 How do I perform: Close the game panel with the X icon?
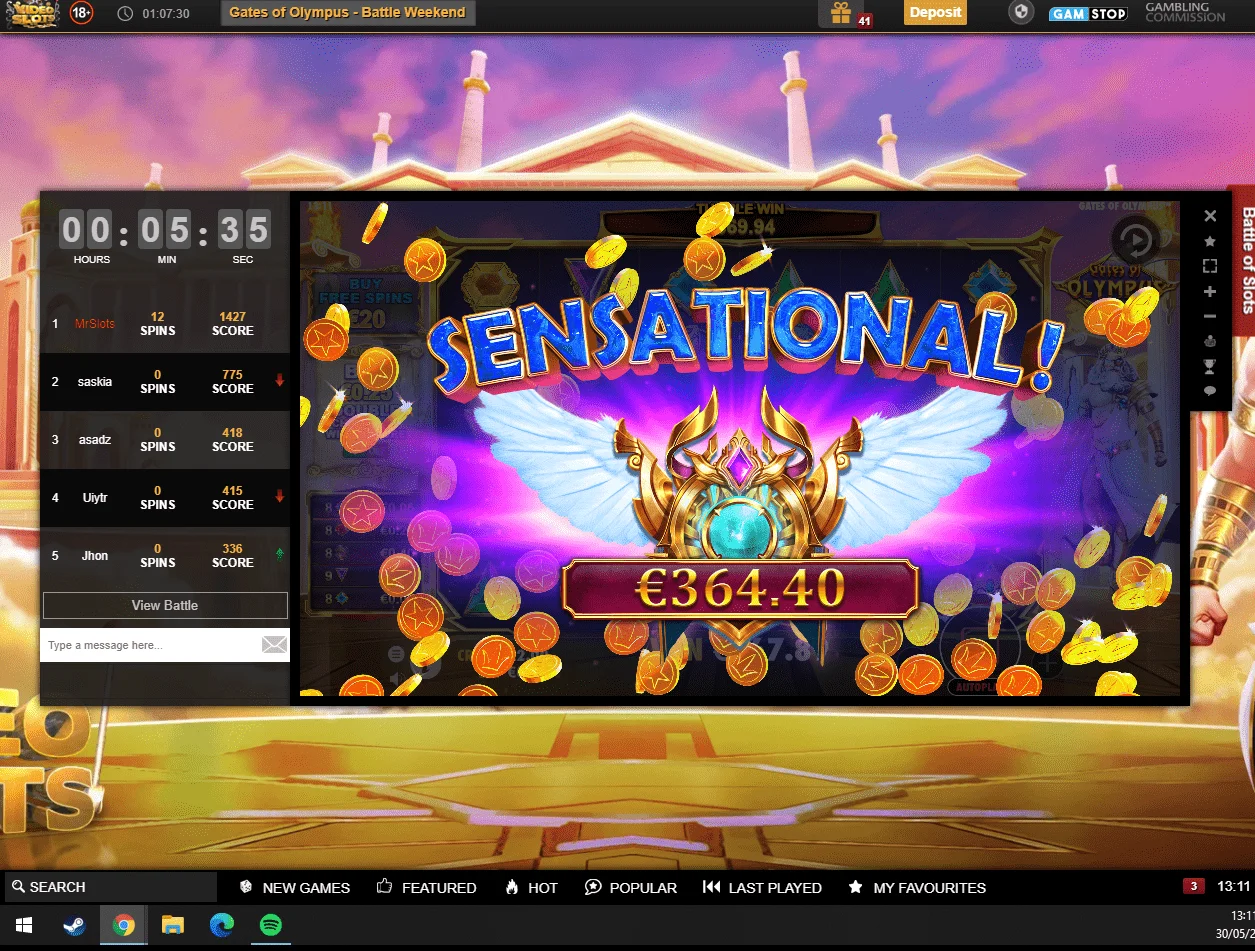[x=1210, y=215]
